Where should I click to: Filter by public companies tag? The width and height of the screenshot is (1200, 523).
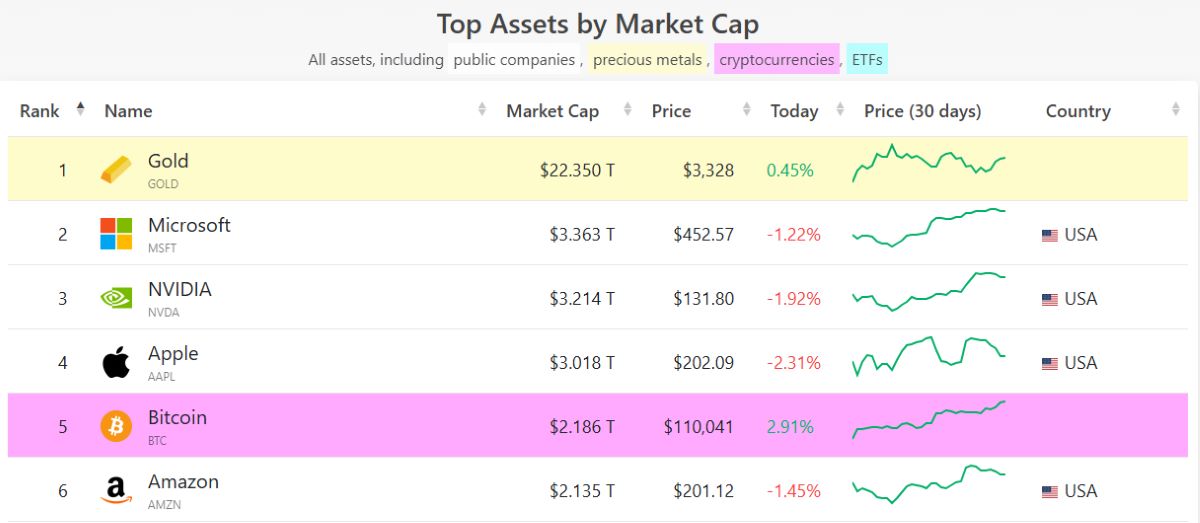pyautogui.click(x=514, y=59)
